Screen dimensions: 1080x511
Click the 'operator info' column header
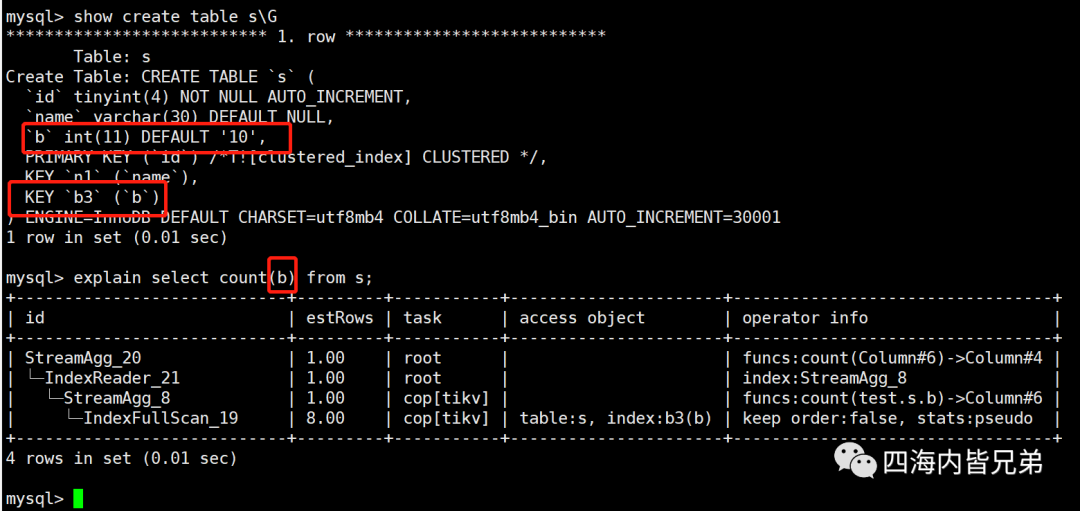[x=804, y=317]
